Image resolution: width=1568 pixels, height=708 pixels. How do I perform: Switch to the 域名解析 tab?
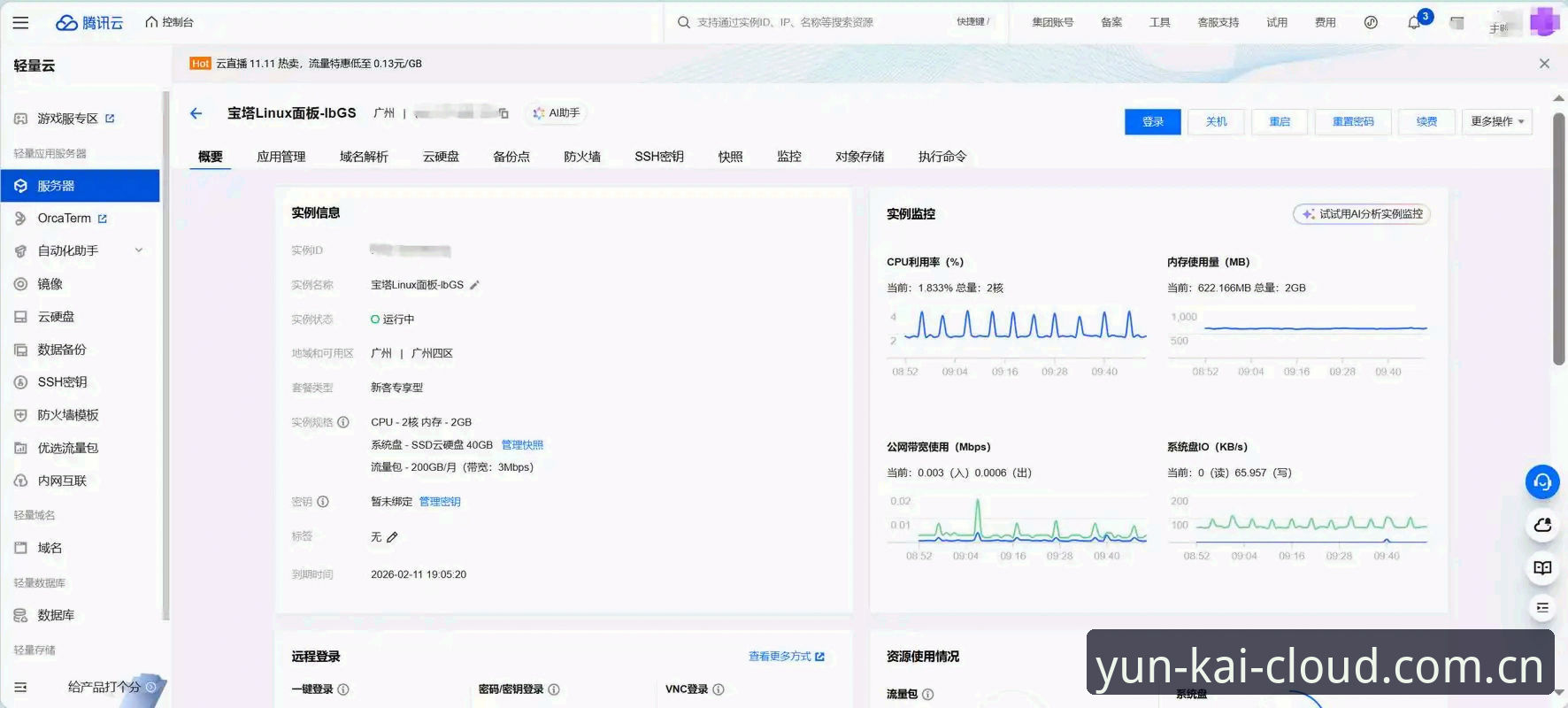point(364,157)
